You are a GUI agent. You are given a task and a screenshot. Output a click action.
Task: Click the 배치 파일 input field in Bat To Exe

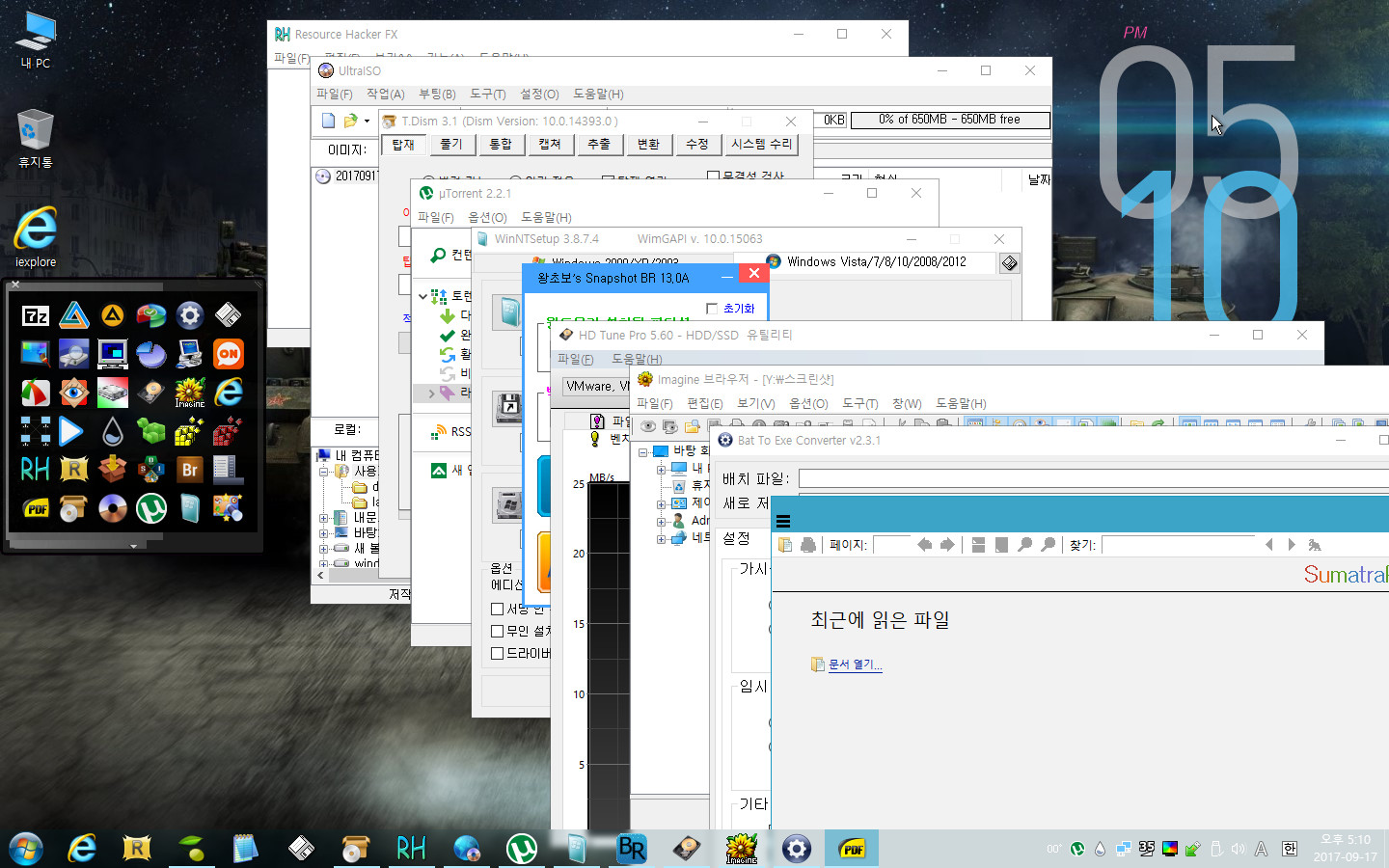click(x=1093, y=479)
